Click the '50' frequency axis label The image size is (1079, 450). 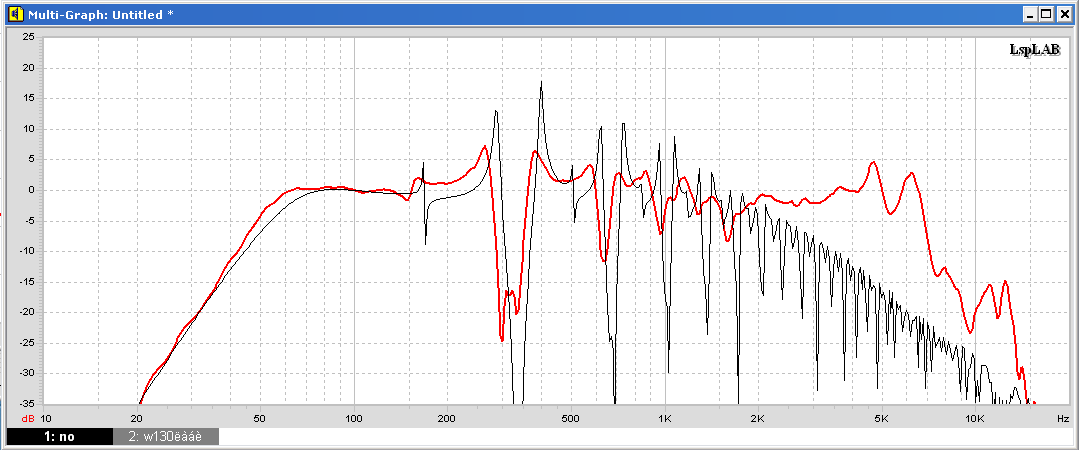pos(260,418)
